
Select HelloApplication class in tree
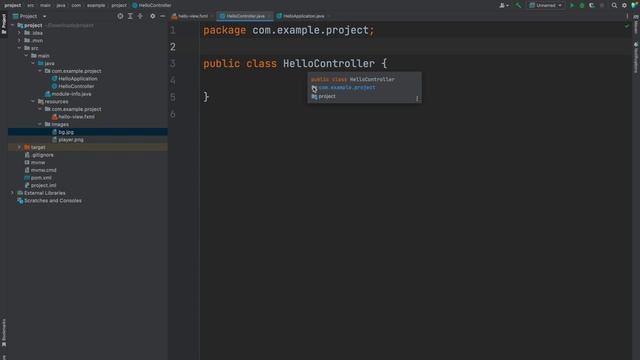click(78, 78)
